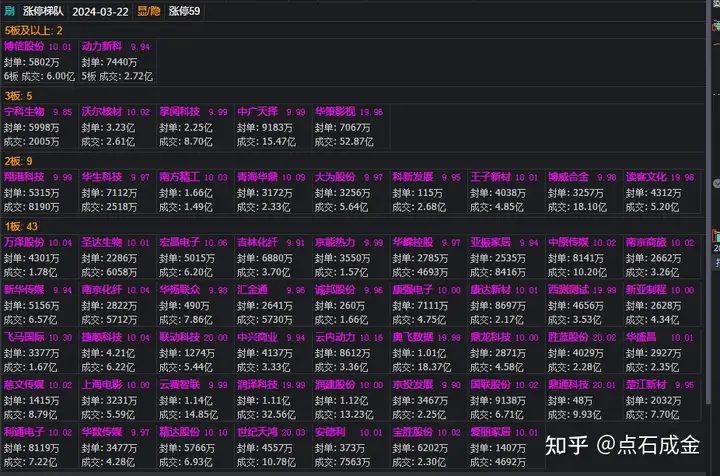The height and width of the screenshot is (476, 720).
Task: Toggle the 显/隐 show-hide button
Action: (x=149, y=11)
